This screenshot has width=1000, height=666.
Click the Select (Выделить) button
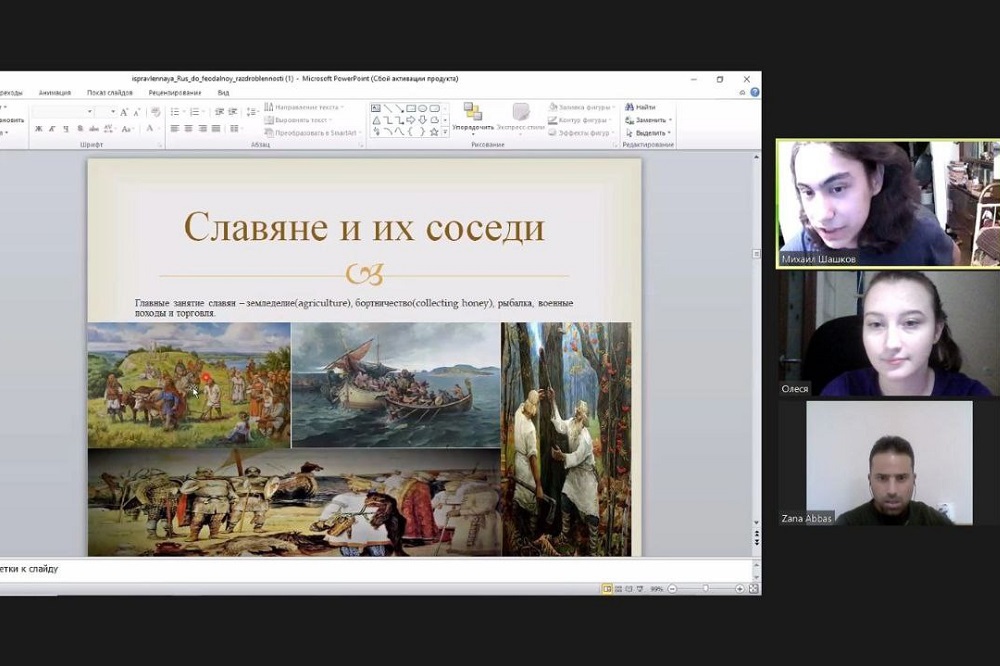(648, 132)
